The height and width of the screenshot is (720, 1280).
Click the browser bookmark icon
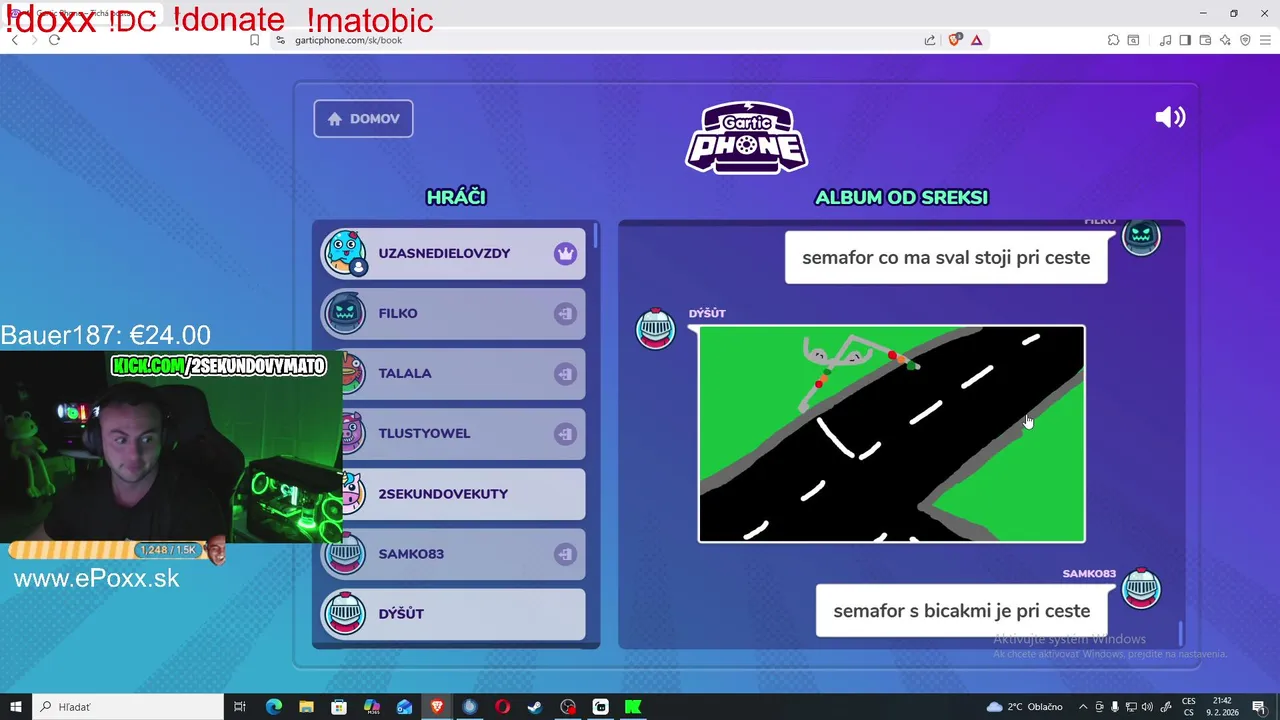(254, 40)
